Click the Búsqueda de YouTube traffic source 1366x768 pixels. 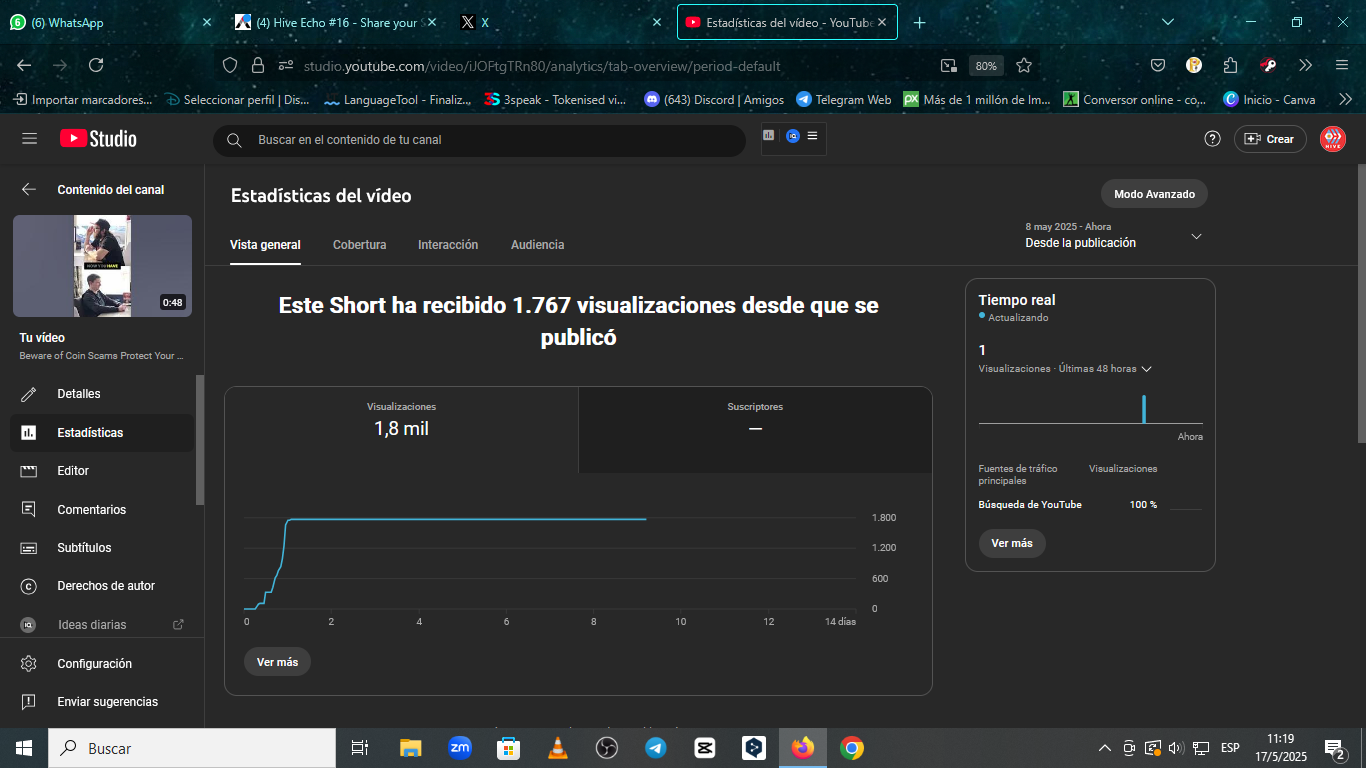click(1030, 505)
